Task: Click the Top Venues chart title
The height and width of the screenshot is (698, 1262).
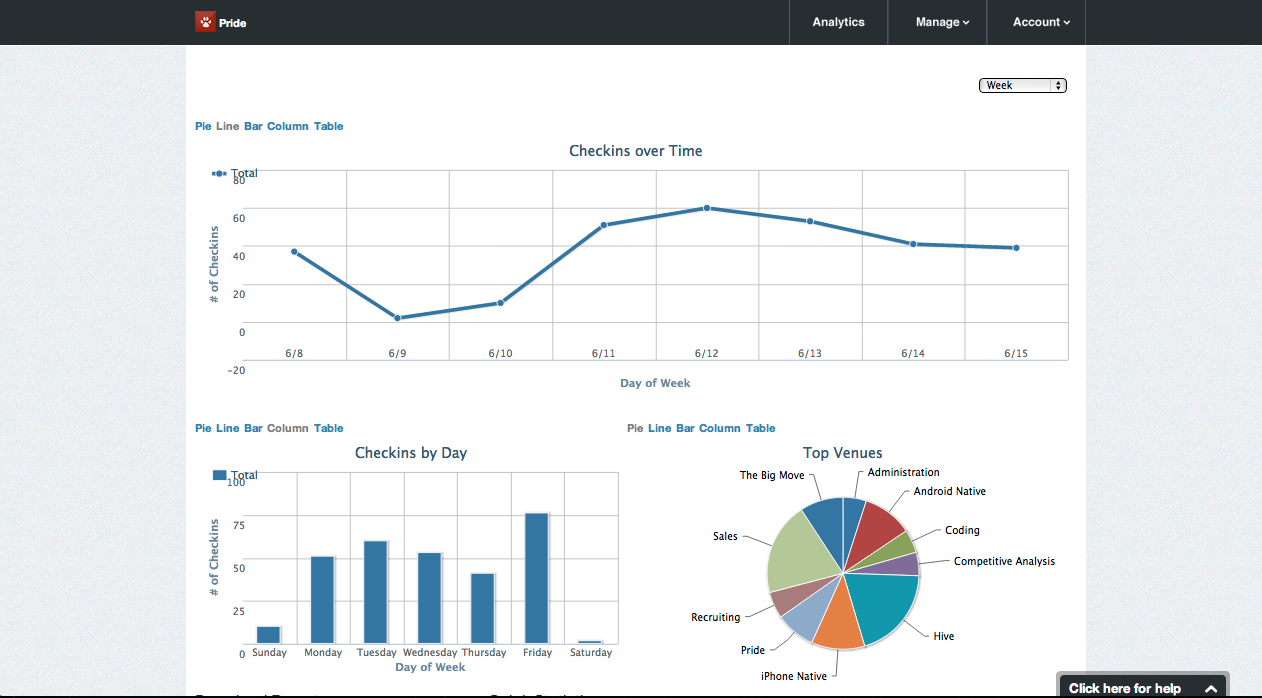Action: (843, 453)
